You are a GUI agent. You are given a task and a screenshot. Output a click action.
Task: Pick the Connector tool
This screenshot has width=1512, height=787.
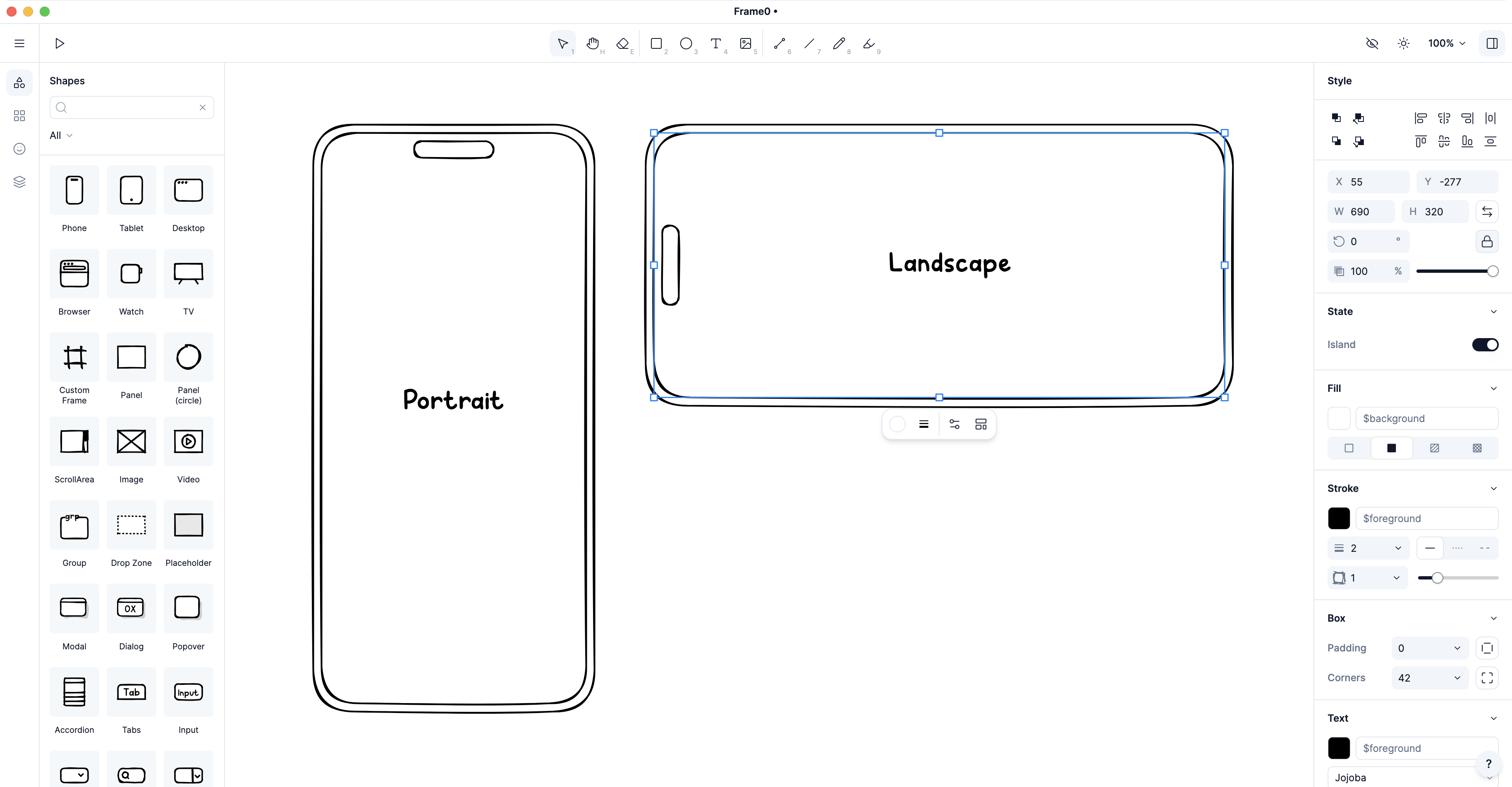pos(780,43)
